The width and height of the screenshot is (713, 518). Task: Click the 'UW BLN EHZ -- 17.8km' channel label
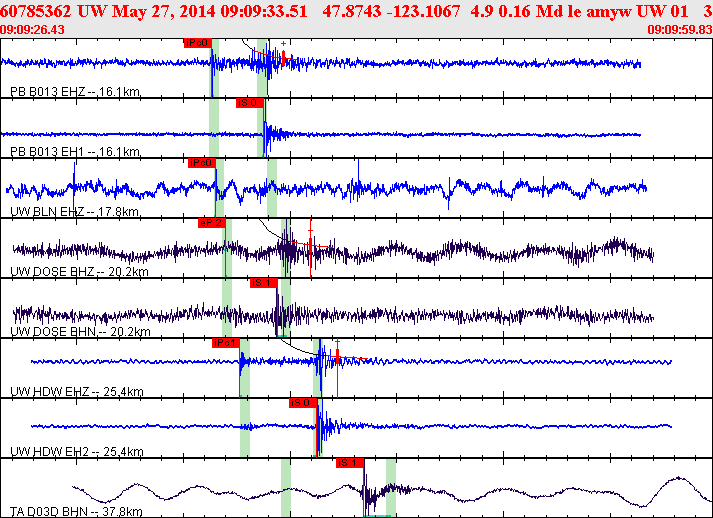75,211
